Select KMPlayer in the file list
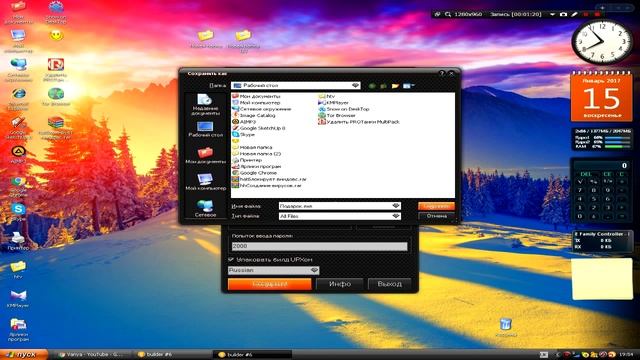Viewport: 640px width, 360px height. [334, 102]
